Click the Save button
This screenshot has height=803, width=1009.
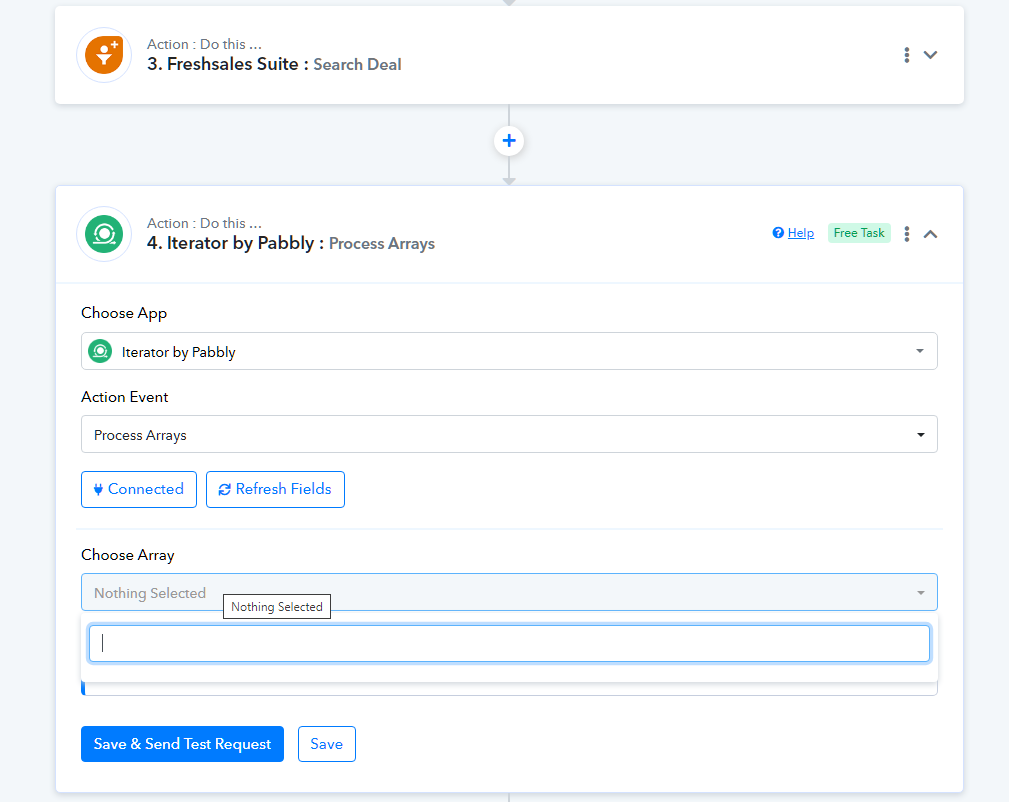click(327, 744)
